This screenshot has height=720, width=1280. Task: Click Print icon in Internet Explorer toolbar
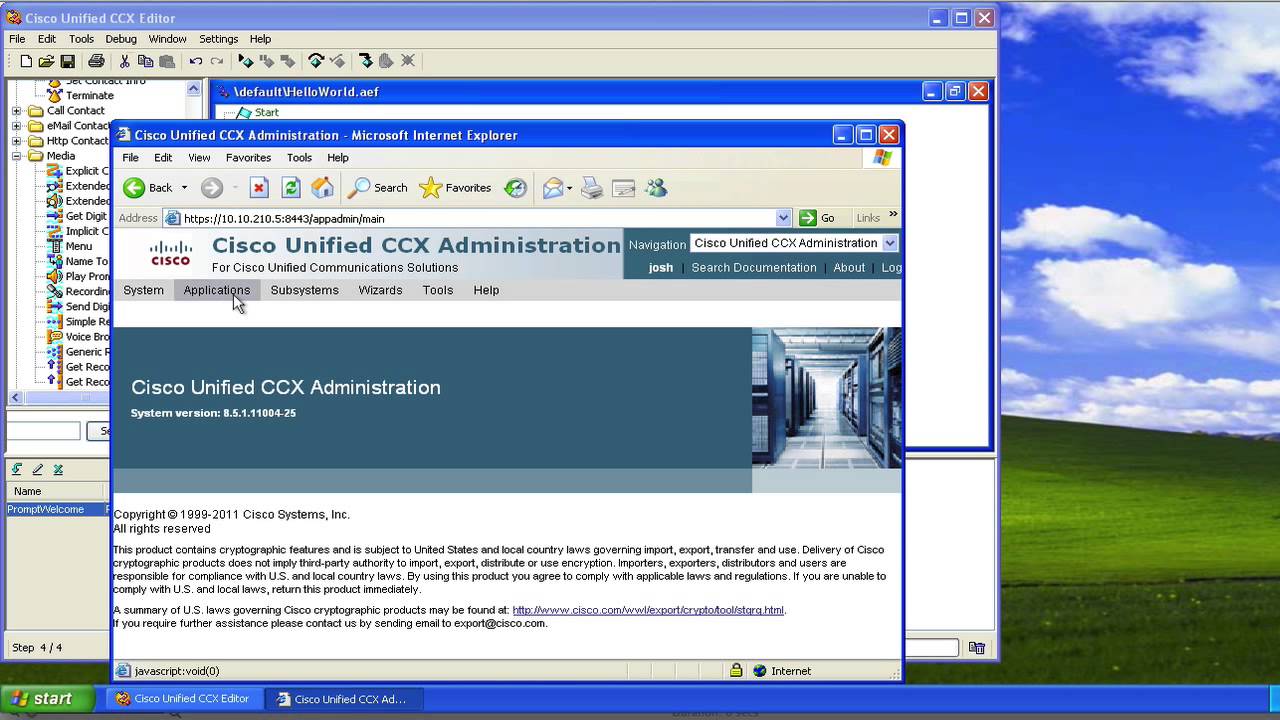click(x=592, y=188)
